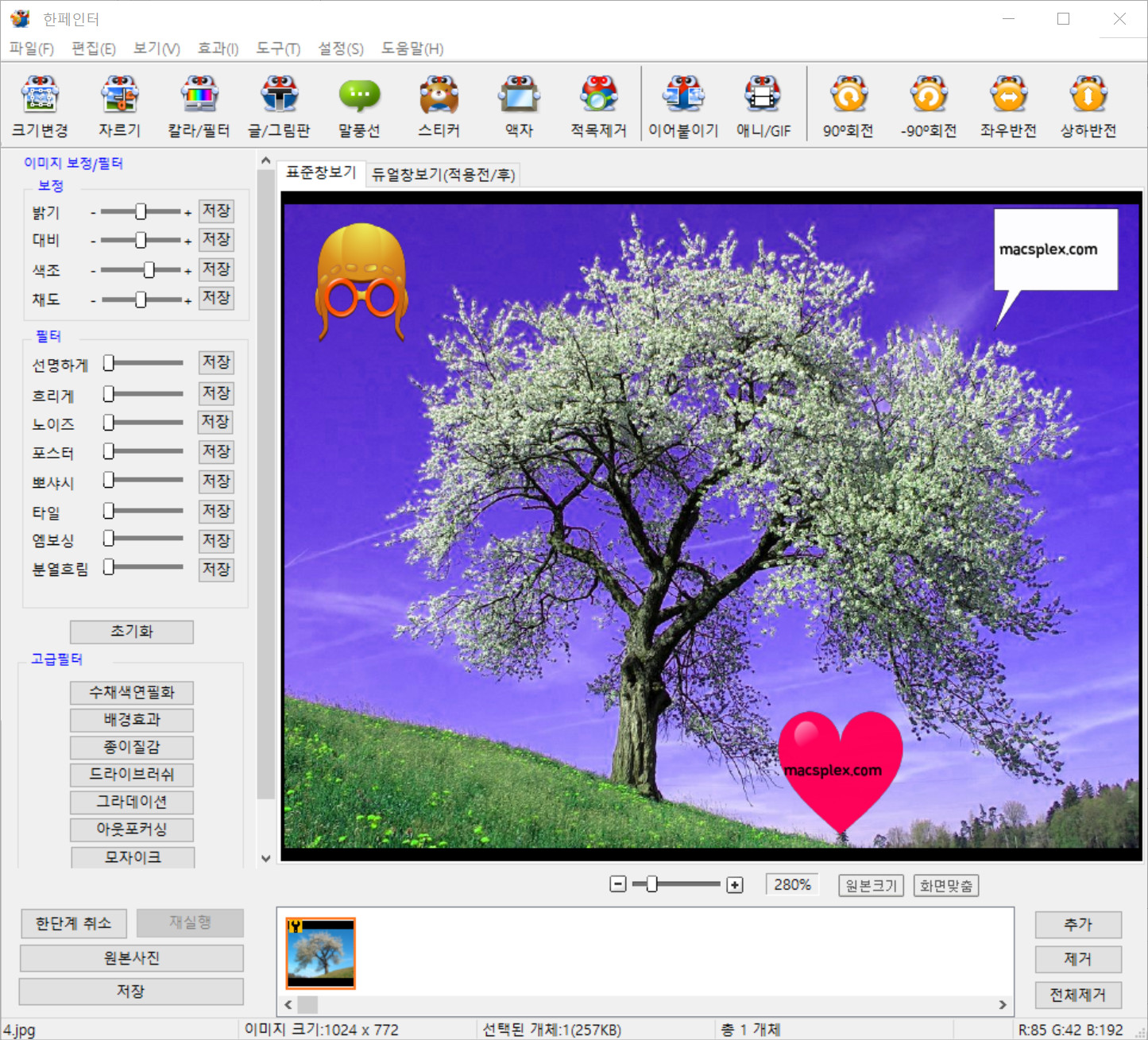
Task: Click the 화면맞춤 fit button
Action: click(x=946, y=885)
